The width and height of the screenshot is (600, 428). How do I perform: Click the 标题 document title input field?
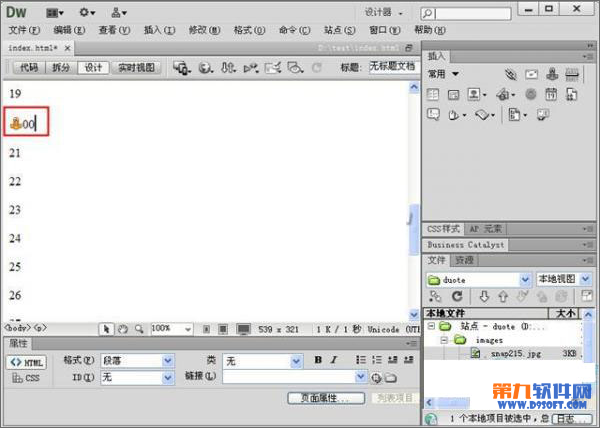pyautogui.click(x=391, y=67)
